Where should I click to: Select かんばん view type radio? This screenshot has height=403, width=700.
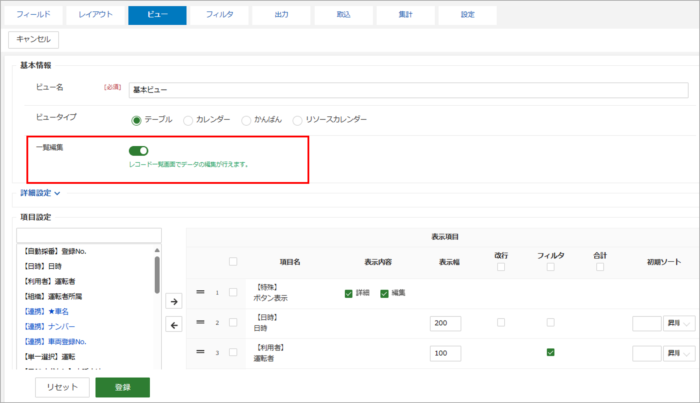coord(246,120)
